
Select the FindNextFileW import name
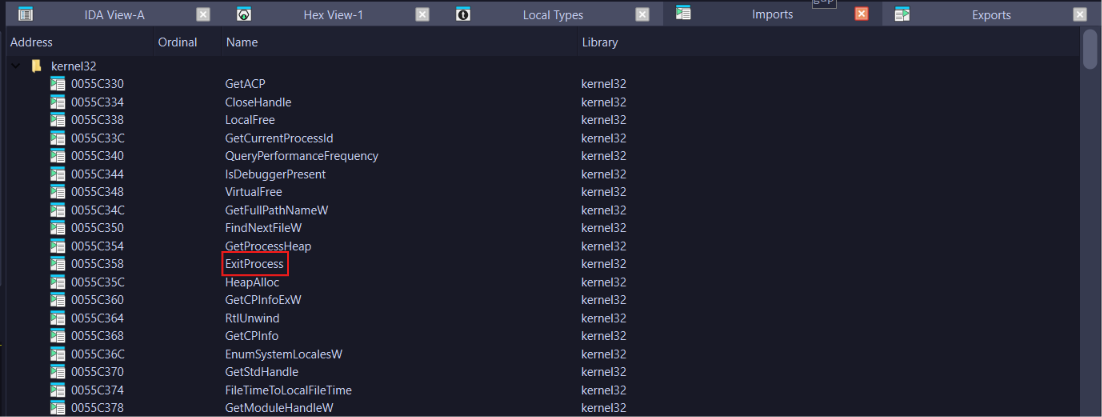264,228
